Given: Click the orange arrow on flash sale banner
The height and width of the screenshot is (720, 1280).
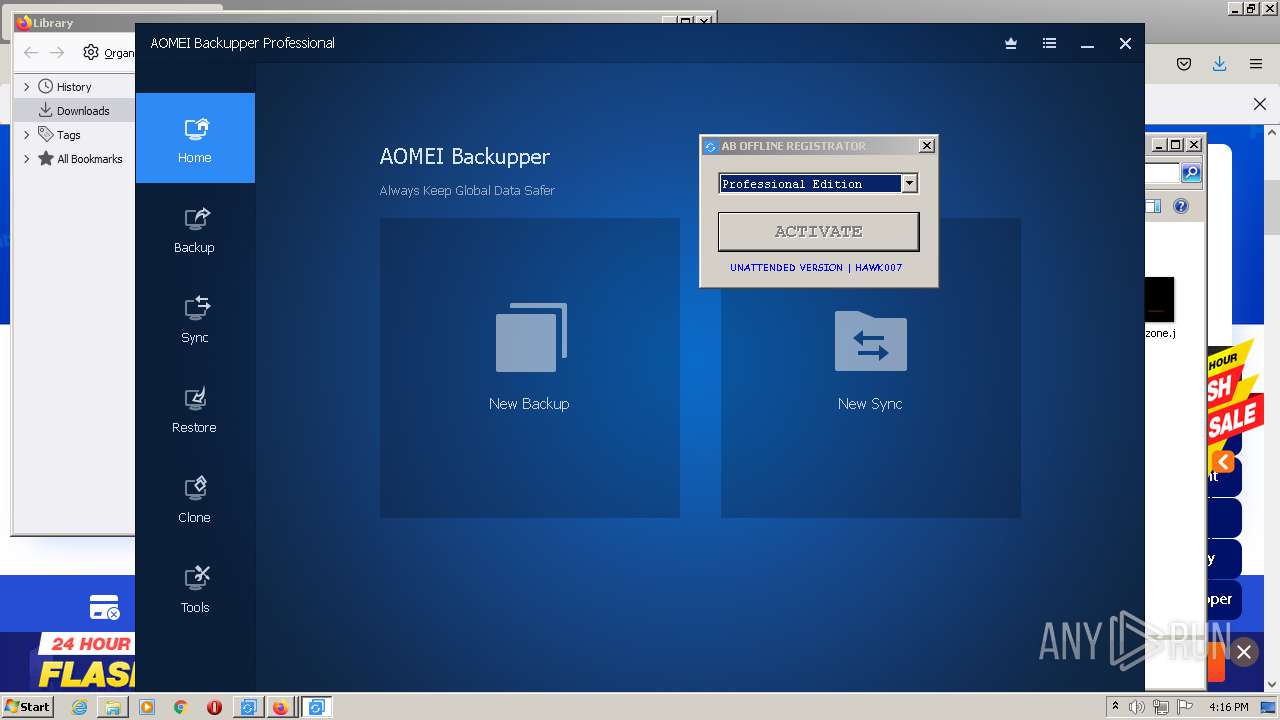Looking at the screenshot, I should (1222, 462).
